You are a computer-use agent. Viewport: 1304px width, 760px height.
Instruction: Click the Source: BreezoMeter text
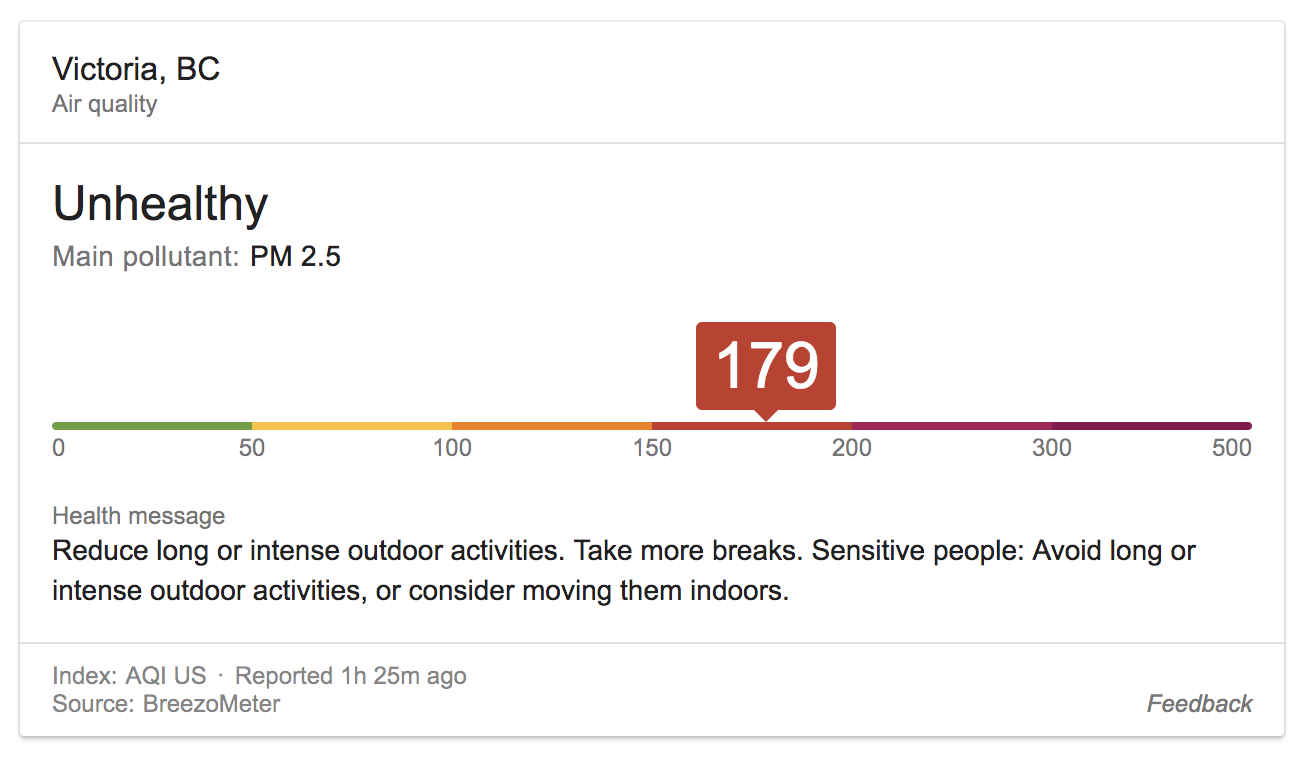(x=166, y=704)
